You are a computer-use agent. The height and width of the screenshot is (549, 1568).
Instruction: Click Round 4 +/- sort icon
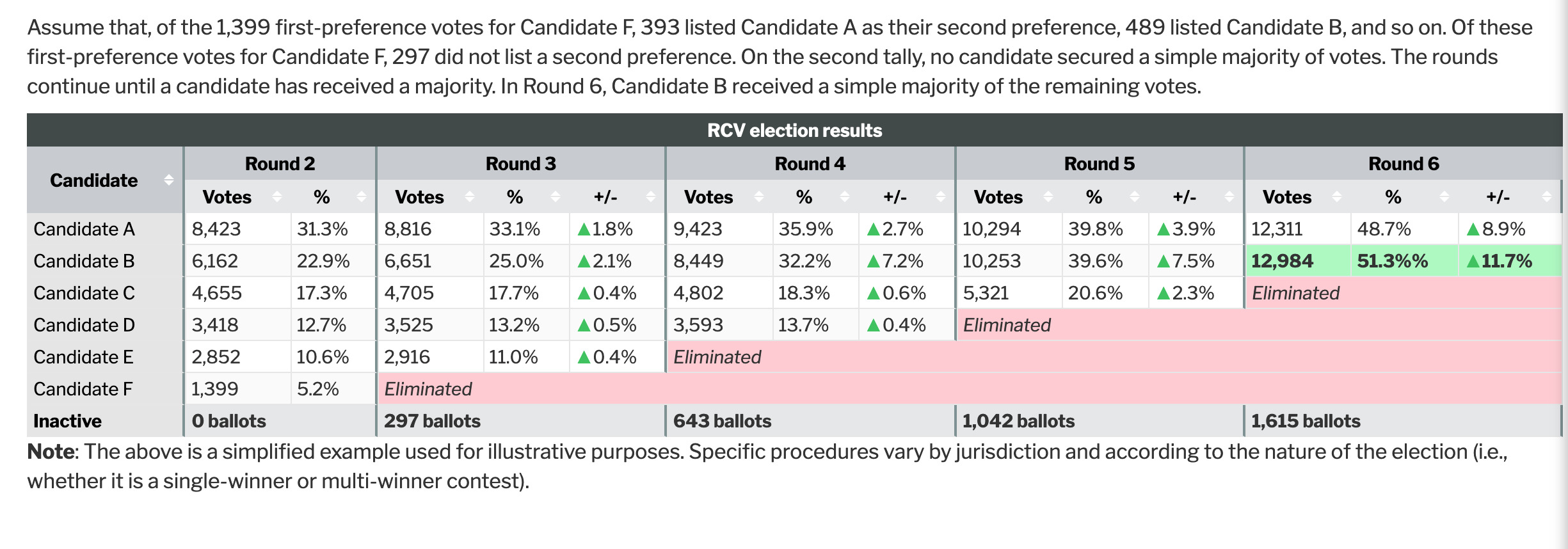click(x=941, y=196)
